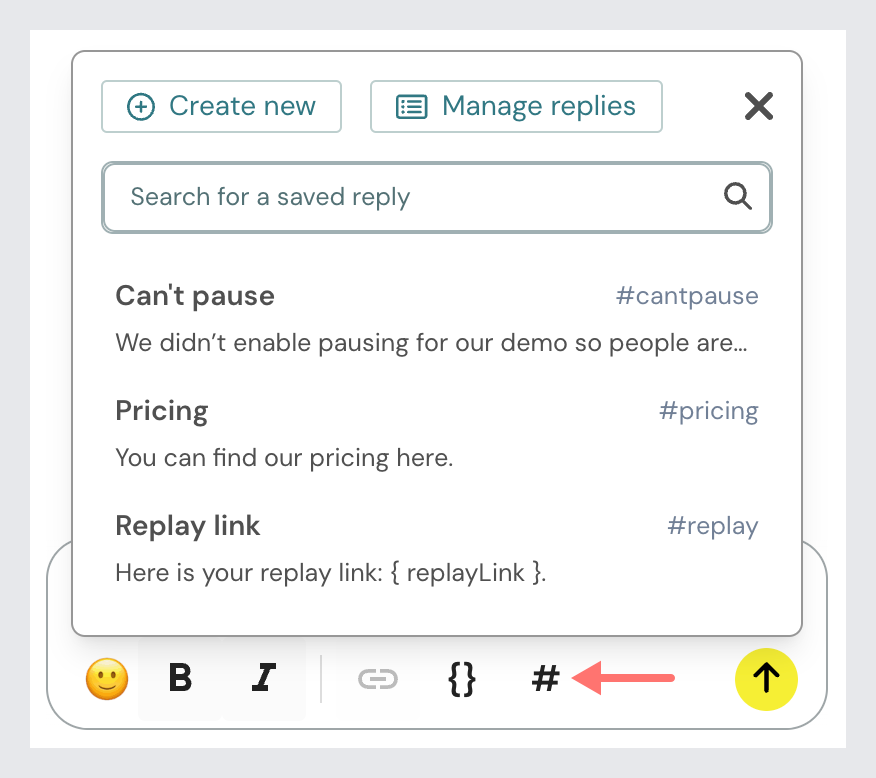Click the plus circle icon in Create new
The image size is (876, 778).
click(142, 106)
